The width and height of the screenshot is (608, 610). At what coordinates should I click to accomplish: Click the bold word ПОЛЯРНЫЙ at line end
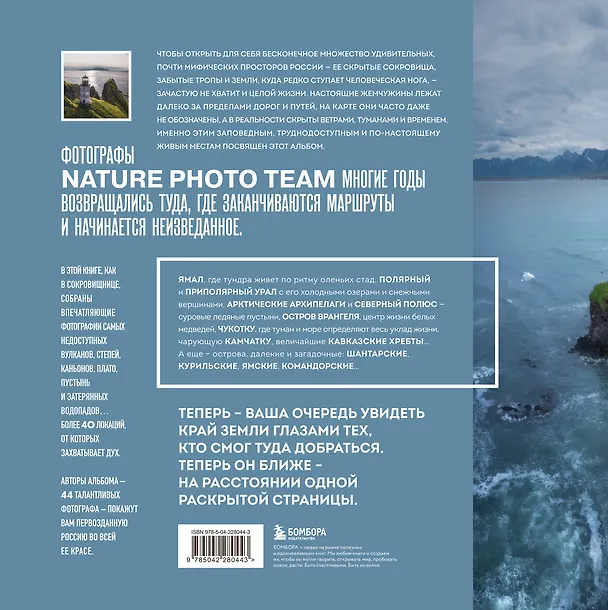coord(405,279)
